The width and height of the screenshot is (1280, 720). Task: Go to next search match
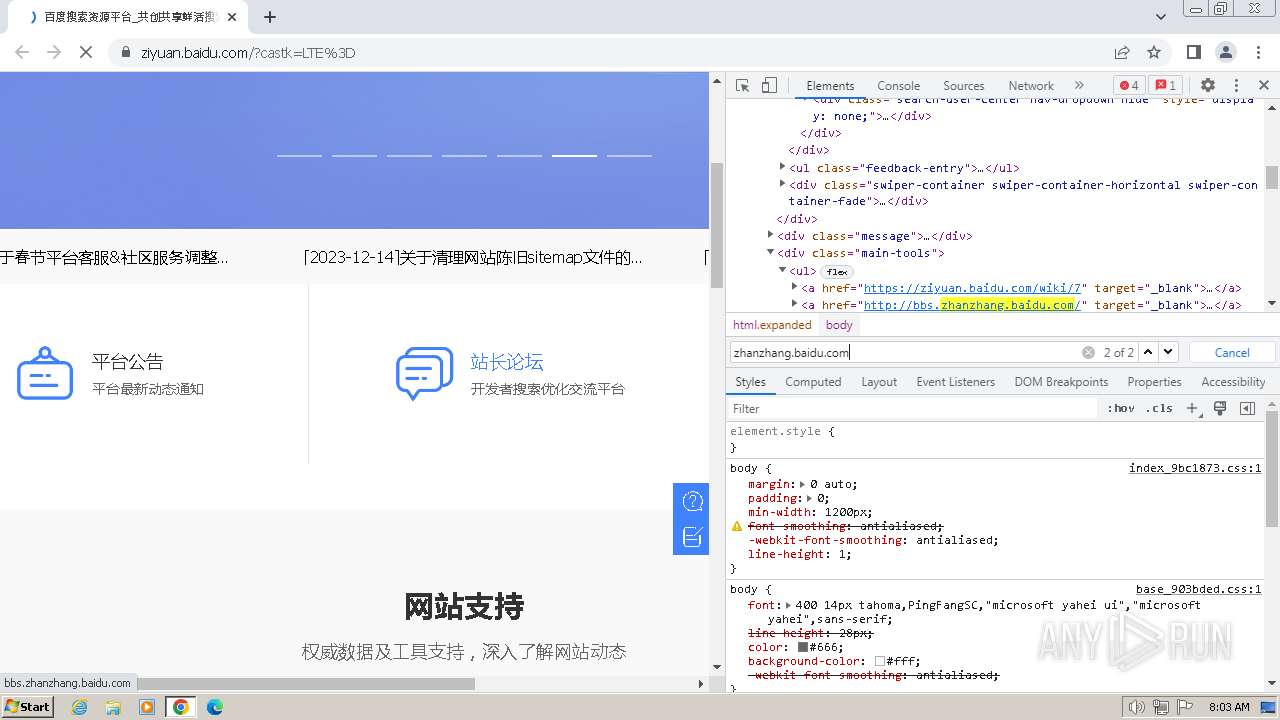(1168, 352)
